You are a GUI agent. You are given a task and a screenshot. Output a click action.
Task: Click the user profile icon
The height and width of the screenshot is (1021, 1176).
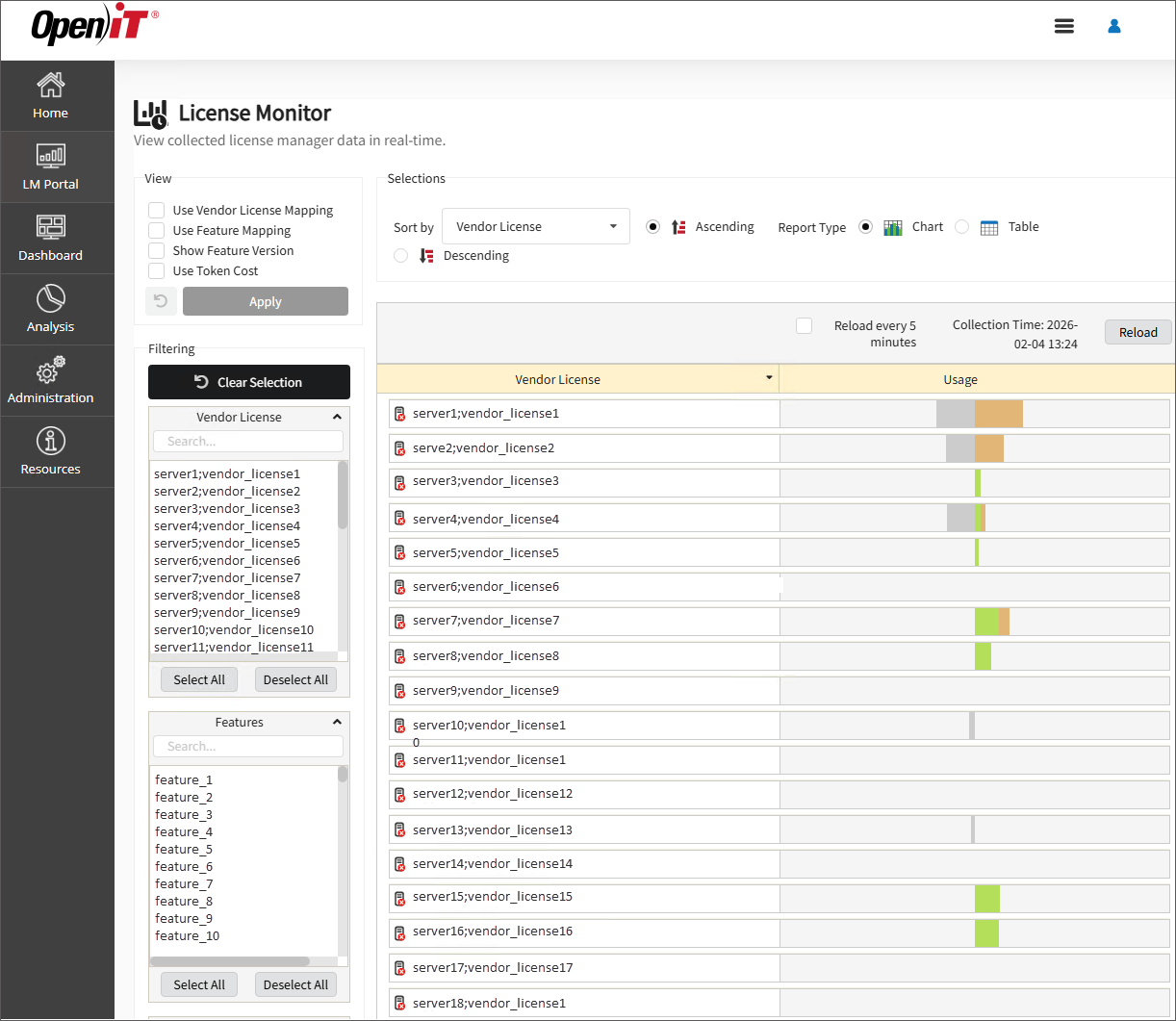1114,27
